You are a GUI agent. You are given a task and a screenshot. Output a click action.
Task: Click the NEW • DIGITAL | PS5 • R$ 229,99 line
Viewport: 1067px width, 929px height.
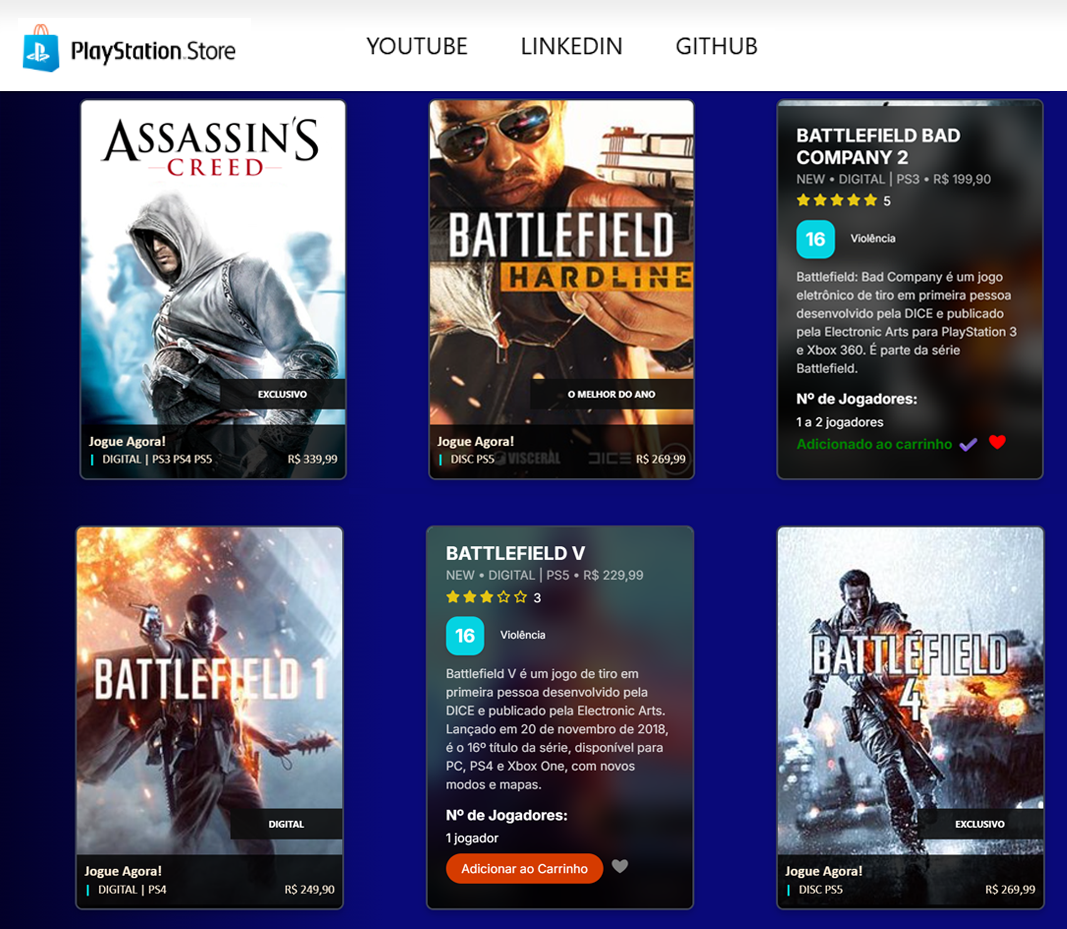pos(544,575)
